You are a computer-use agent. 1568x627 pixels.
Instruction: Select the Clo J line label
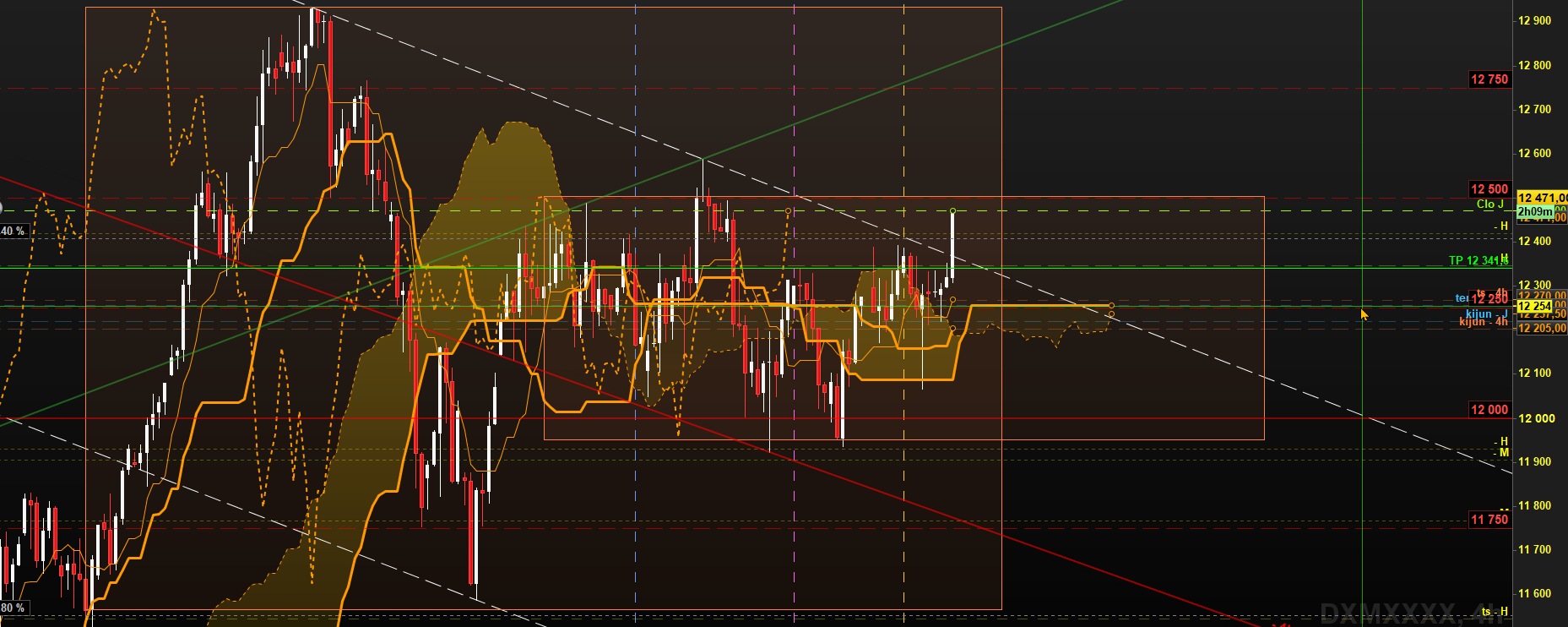coord(1490,204)
